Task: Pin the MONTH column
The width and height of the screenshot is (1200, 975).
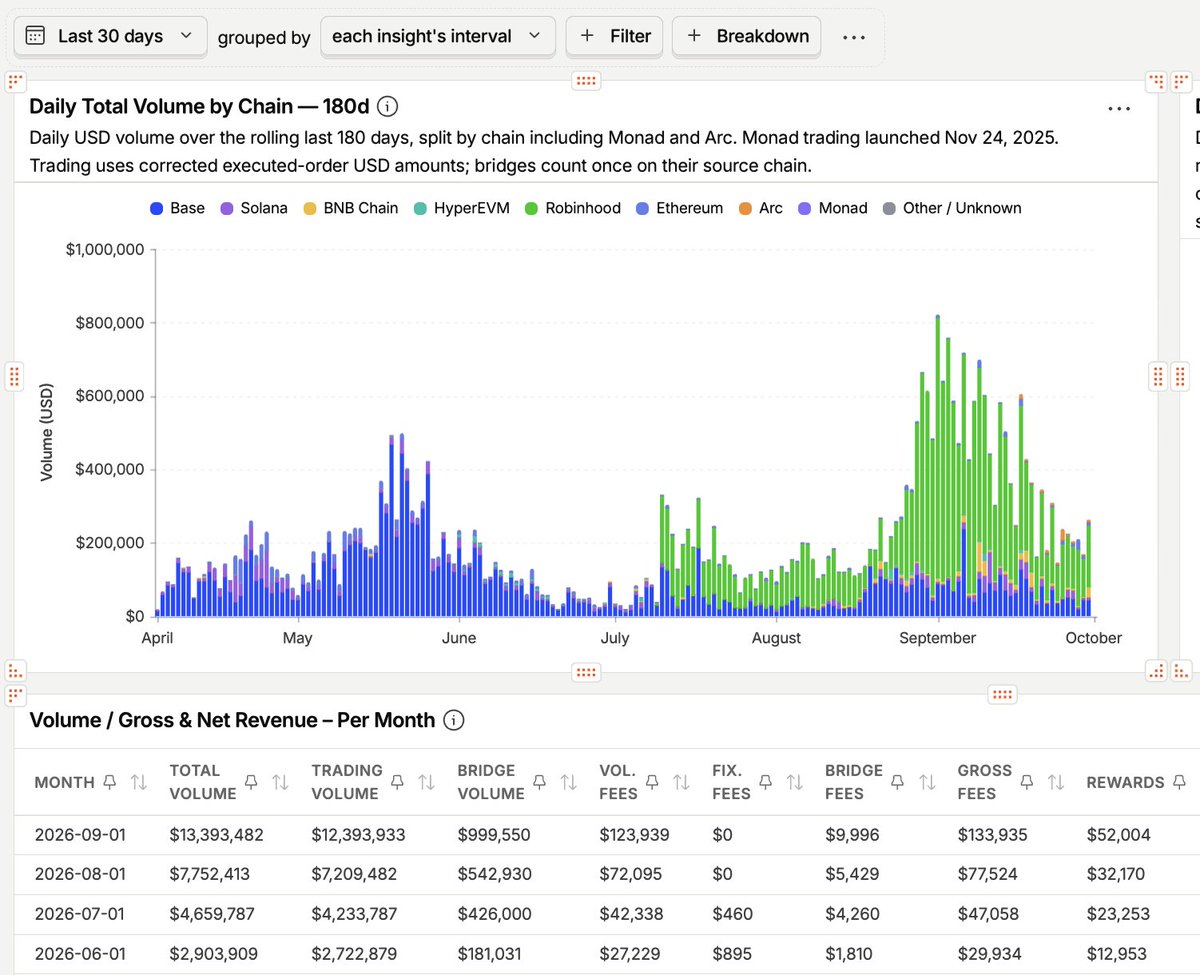Action: point(110,782)
